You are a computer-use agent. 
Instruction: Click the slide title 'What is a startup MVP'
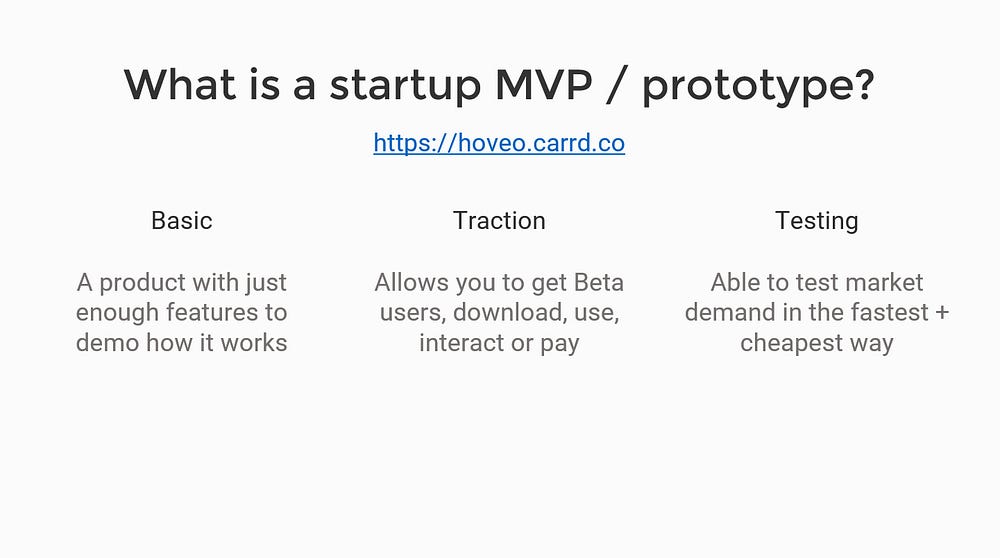358,85
